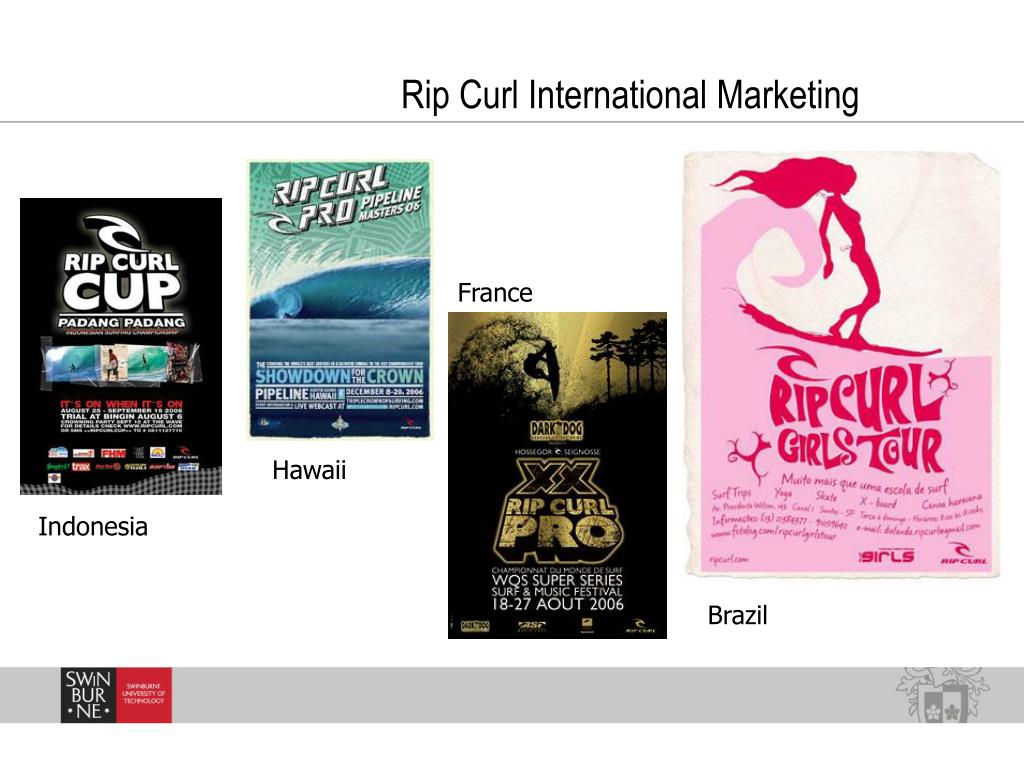The image size is (1024, 768).
Task: Click the Indonesia caption
Action: coord(93,527)
